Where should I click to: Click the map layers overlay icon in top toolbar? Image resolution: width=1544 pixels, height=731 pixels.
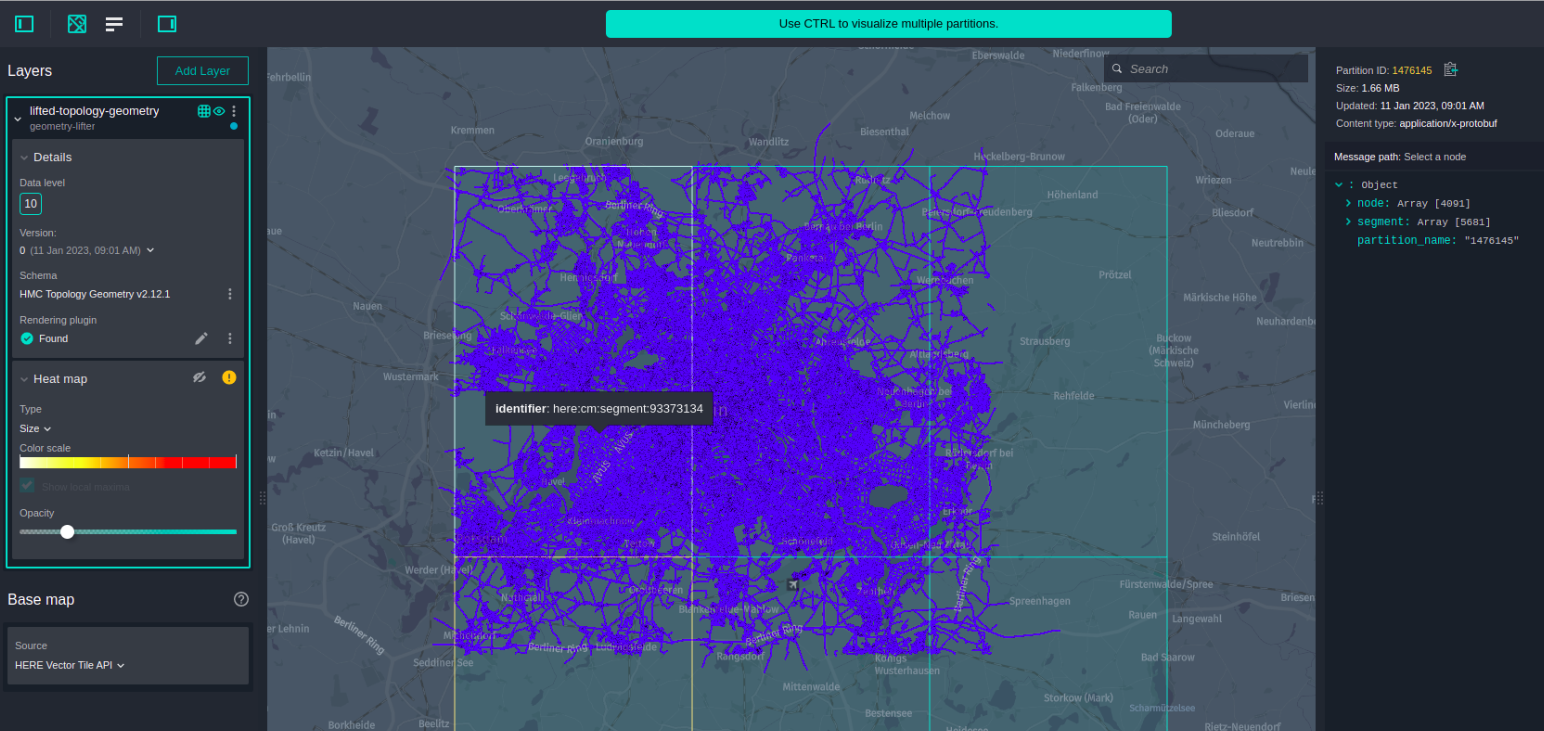pos(77,23)
